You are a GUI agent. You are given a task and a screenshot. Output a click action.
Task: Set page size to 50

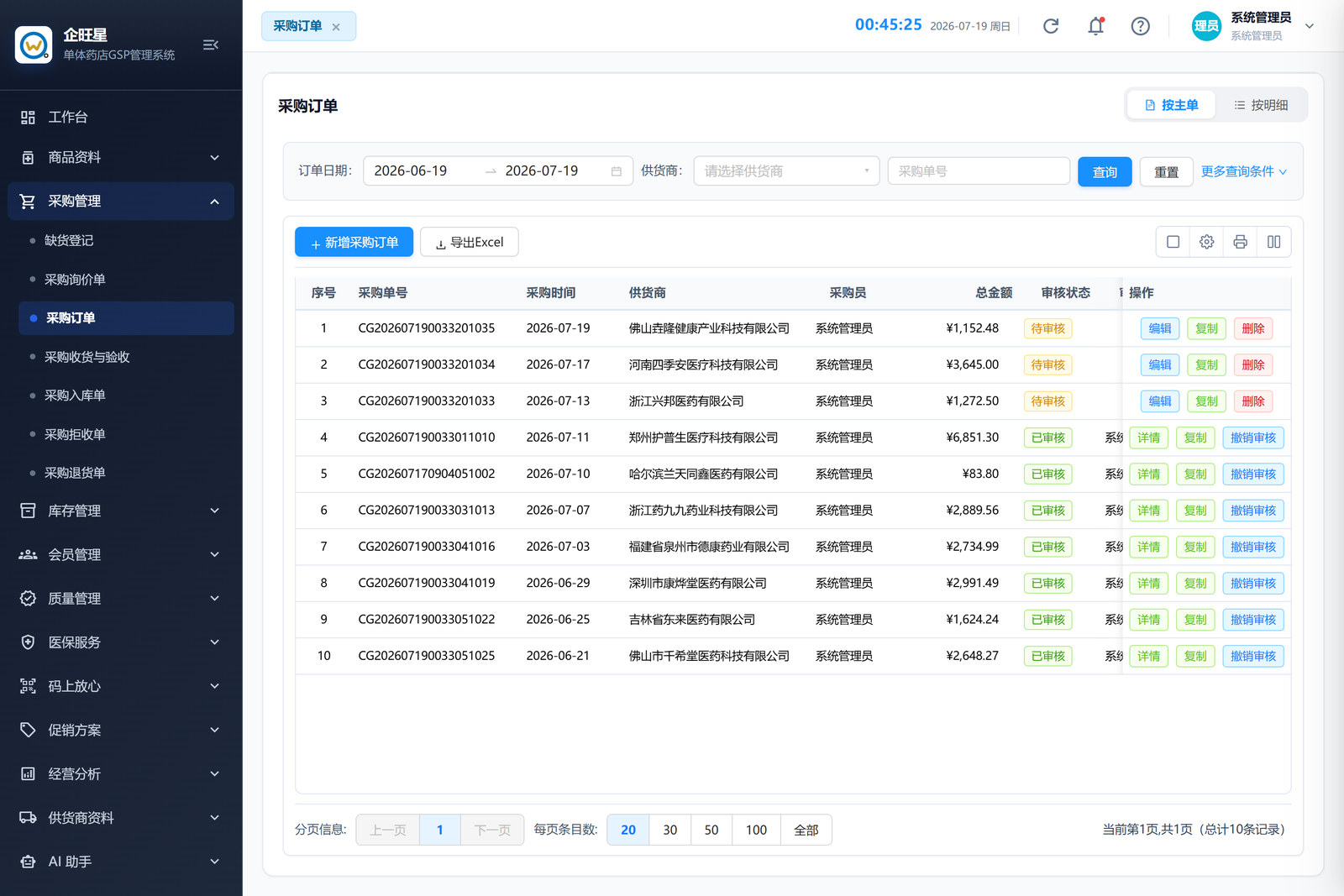(711, 830)
